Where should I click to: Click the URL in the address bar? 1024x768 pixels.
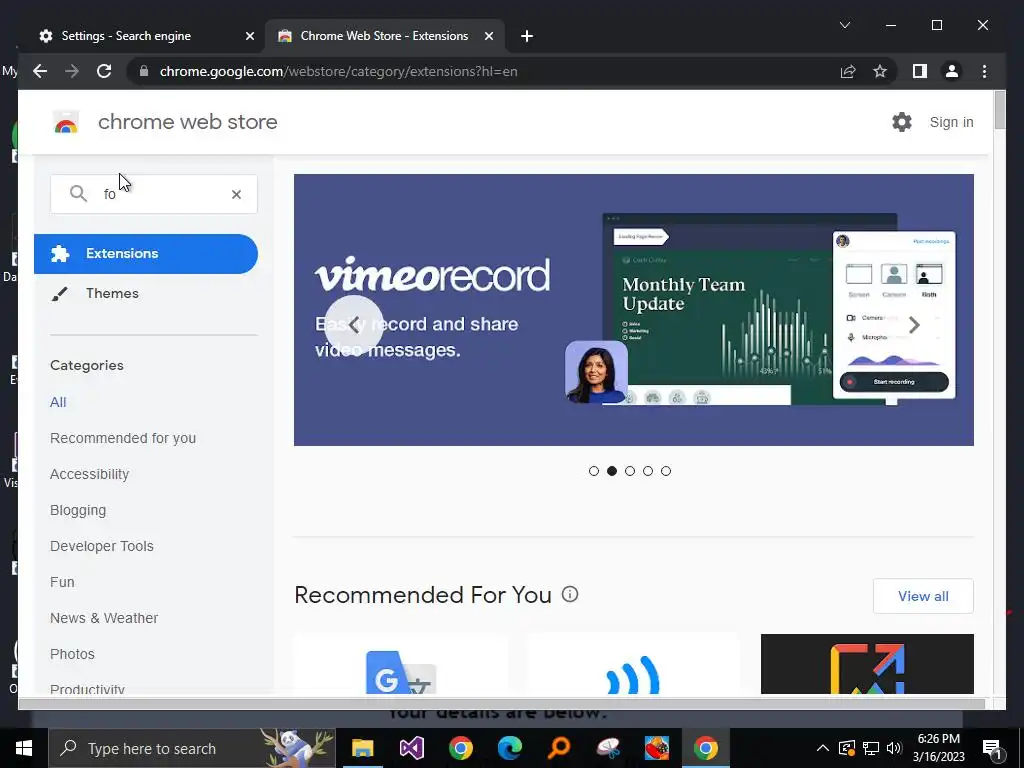pos(338,71)
